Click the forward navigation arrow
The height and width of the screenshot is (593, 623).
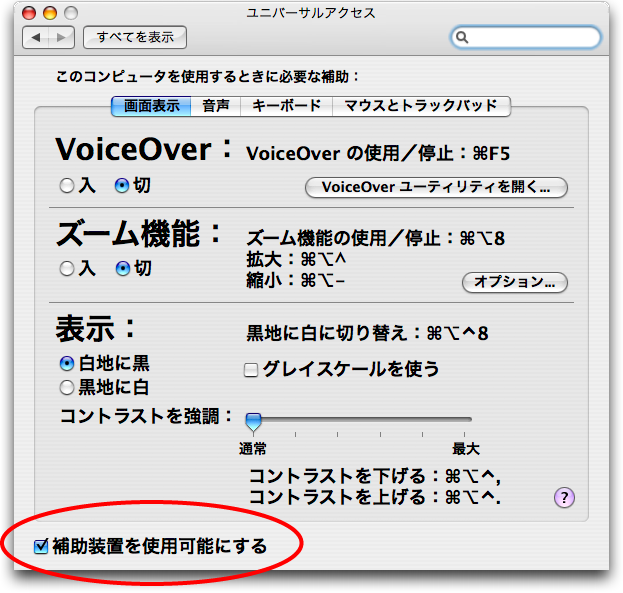[61, 38]
